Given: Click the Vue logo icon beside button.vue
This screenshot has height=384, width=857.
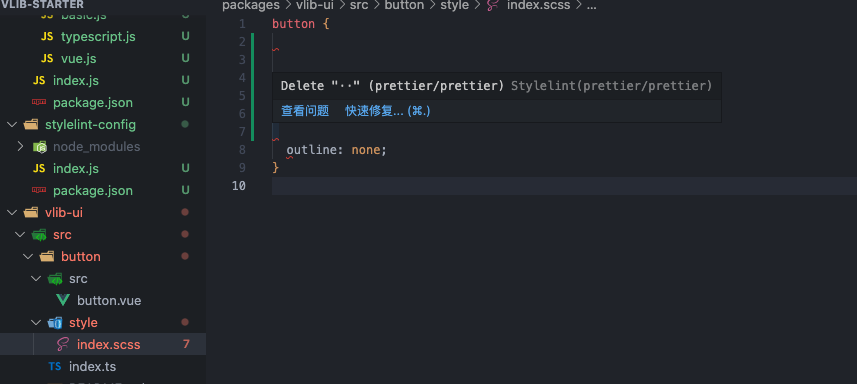Looking at the screenshot, I should coord(63,300).
